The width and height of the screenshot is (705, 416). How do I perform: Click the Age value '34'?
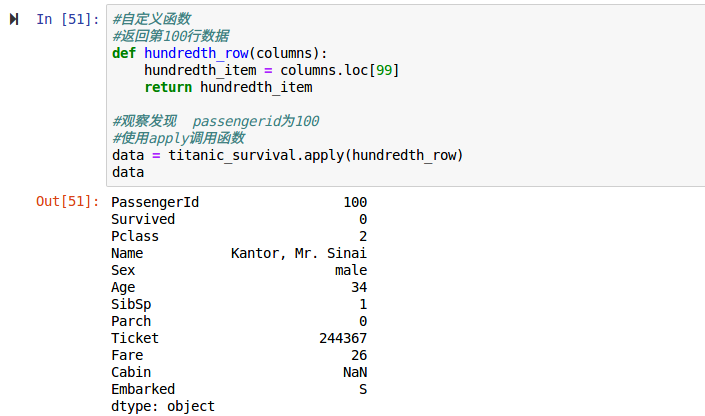pyautogui.click(x=359, y=287)
